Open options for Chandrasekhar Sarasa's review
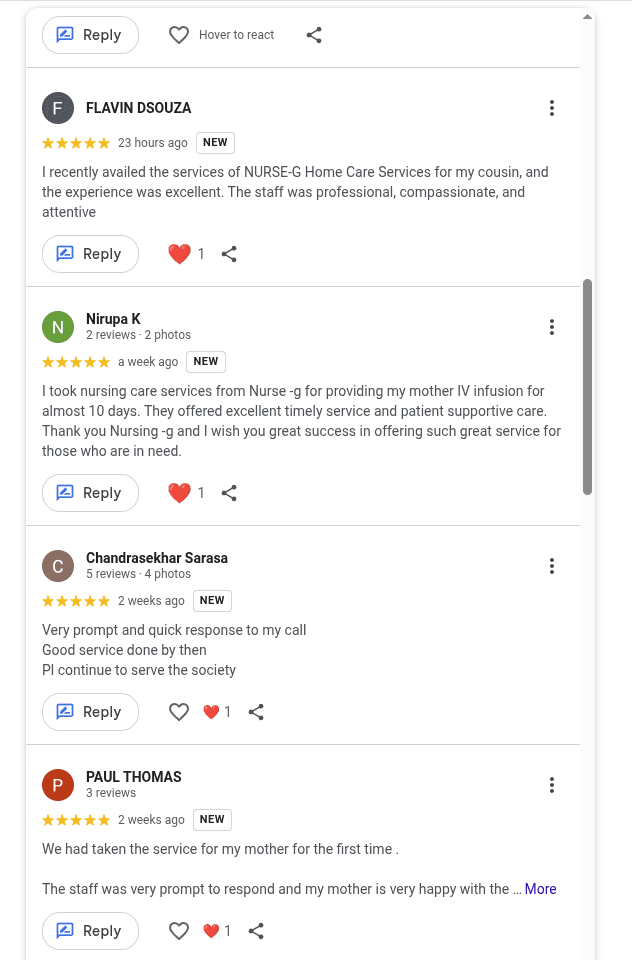The image size is (632, 960). point(552,566)
